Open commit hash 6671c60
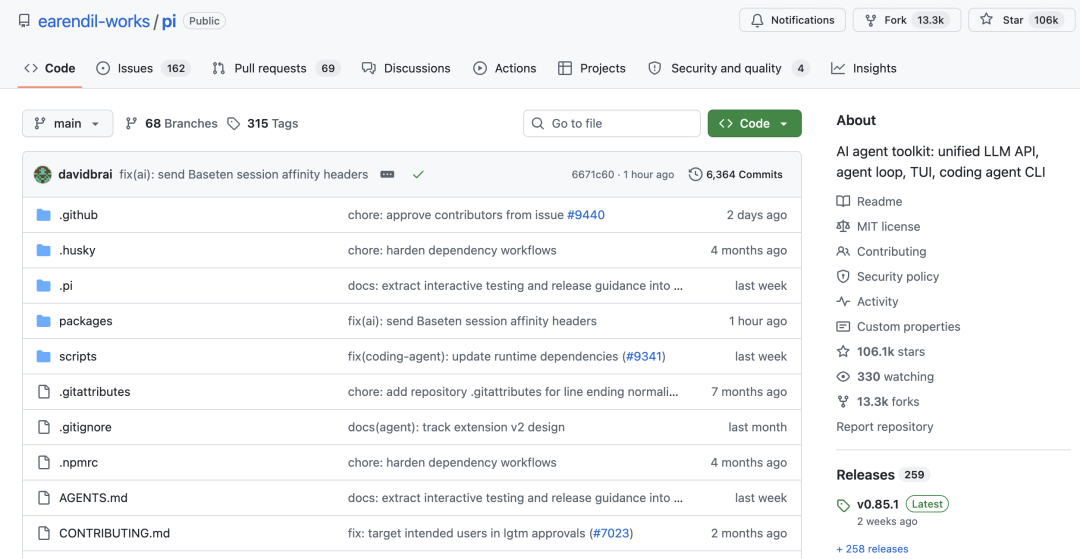Image resolution: width=1080 pixels, height=559 pixels. [x=592, y=175]
